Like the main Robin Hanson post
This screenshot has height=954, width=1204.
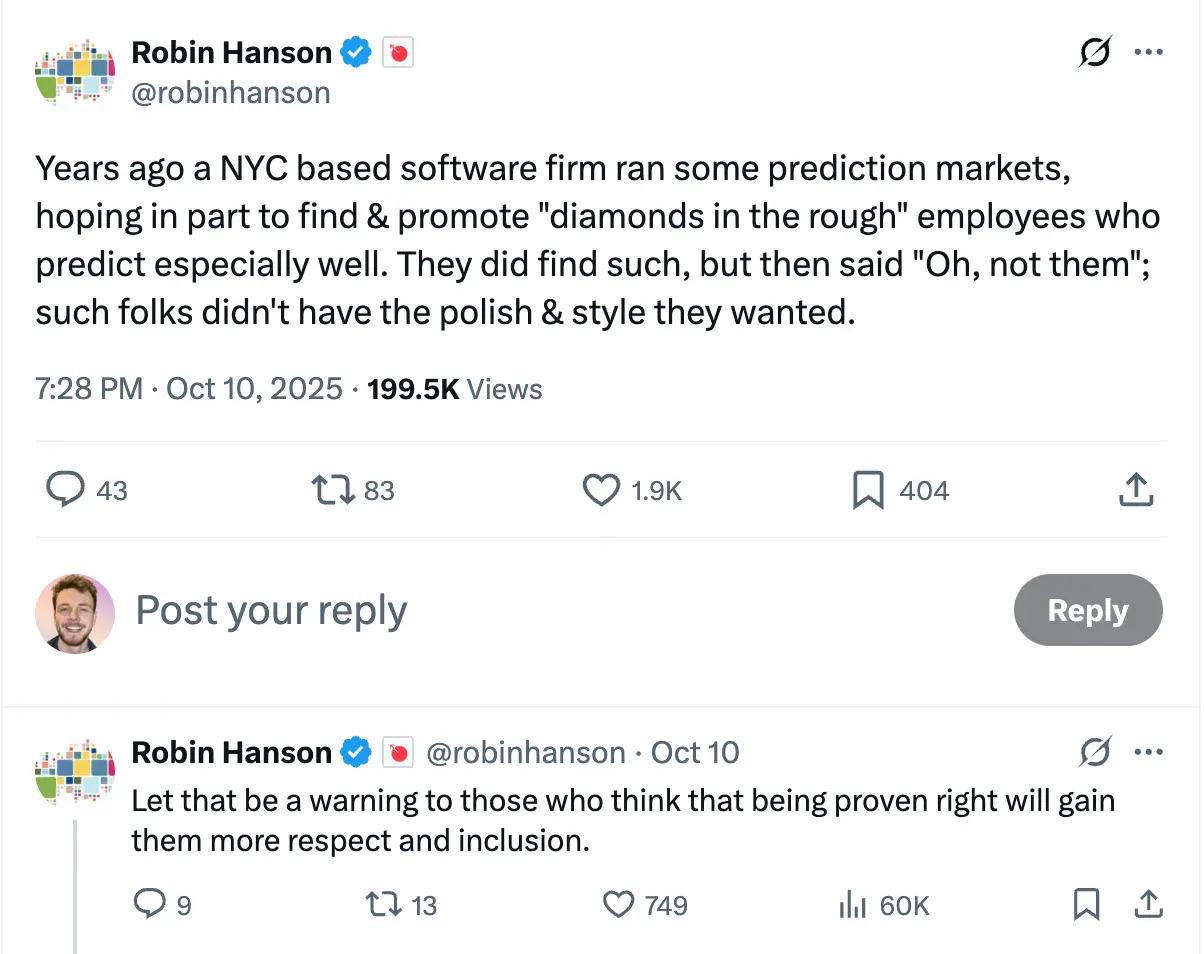[x=601, y=490]
